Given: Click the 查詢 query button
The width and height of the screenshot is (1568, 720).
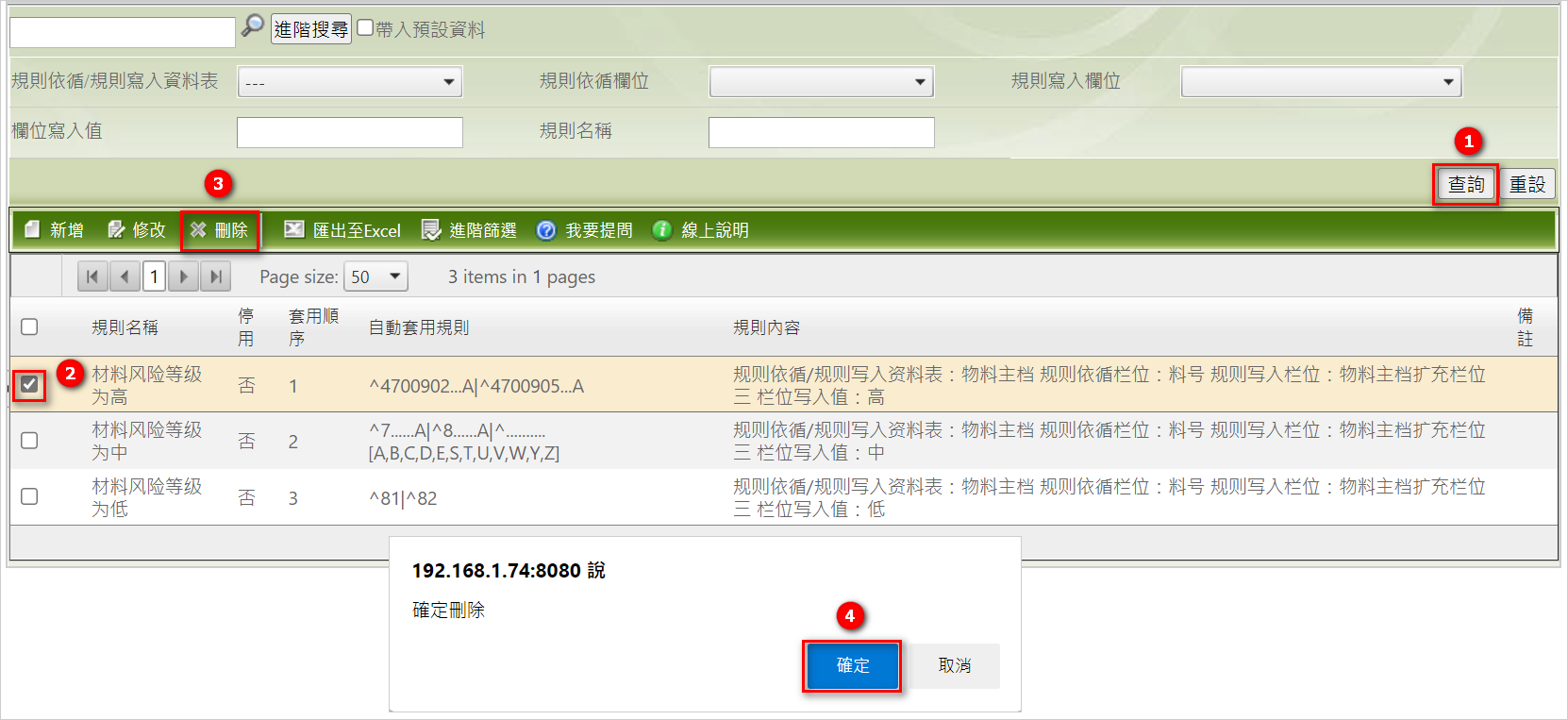Looking at the screenshot, I should pos(1466,184).
